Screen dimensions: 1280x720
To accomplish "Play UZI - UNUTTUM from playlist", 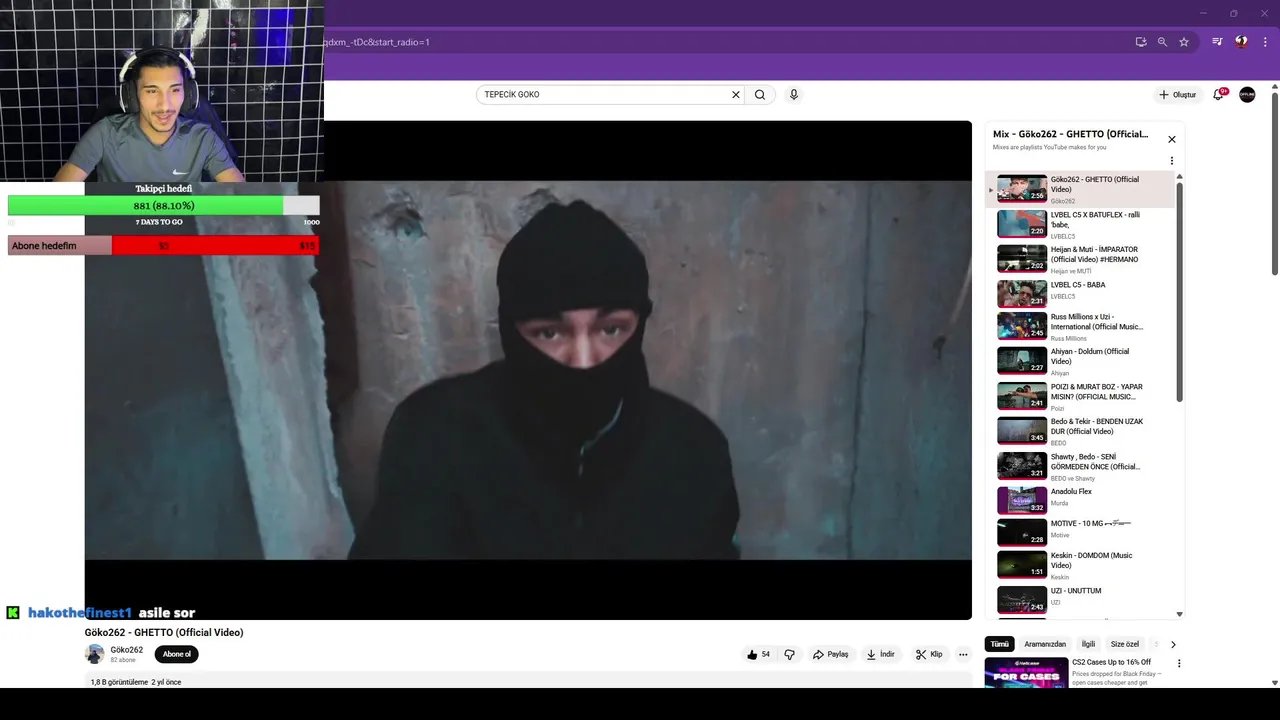I will pyautogui.click(x=1080, y=599).
